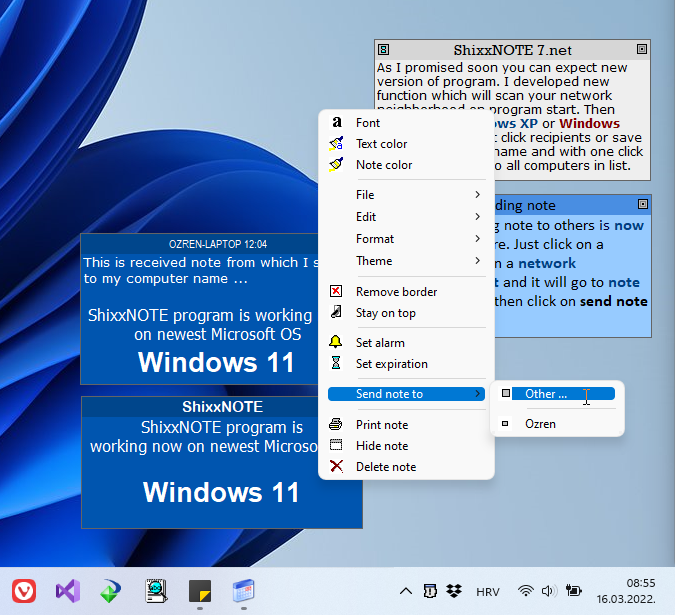675x615 pixels.
Task: Click the HRV keyboard language indicator
Action: (x=488, y=592)
